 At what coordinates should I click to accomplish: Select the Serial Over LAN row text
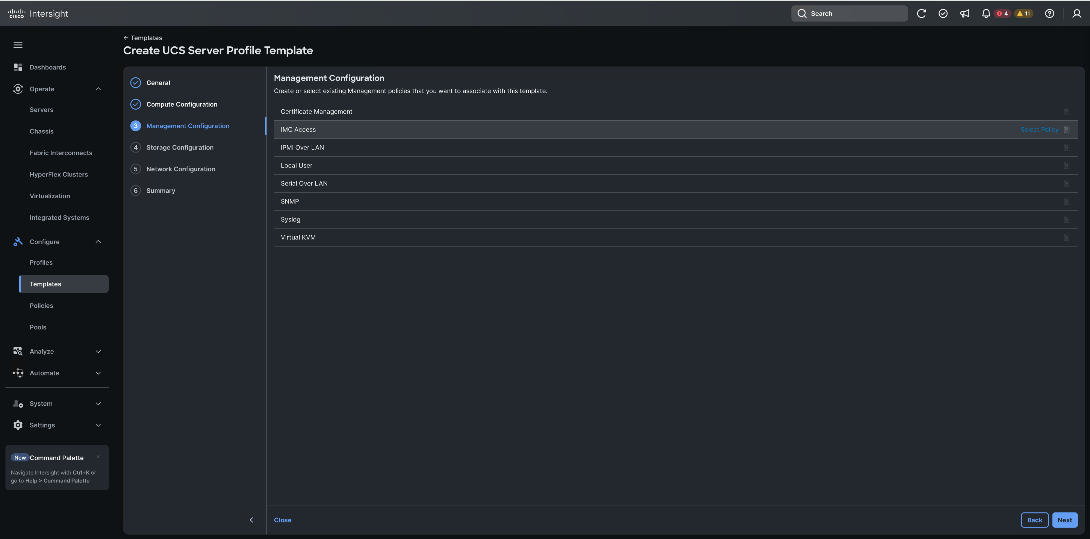click(x=304, y=184)
